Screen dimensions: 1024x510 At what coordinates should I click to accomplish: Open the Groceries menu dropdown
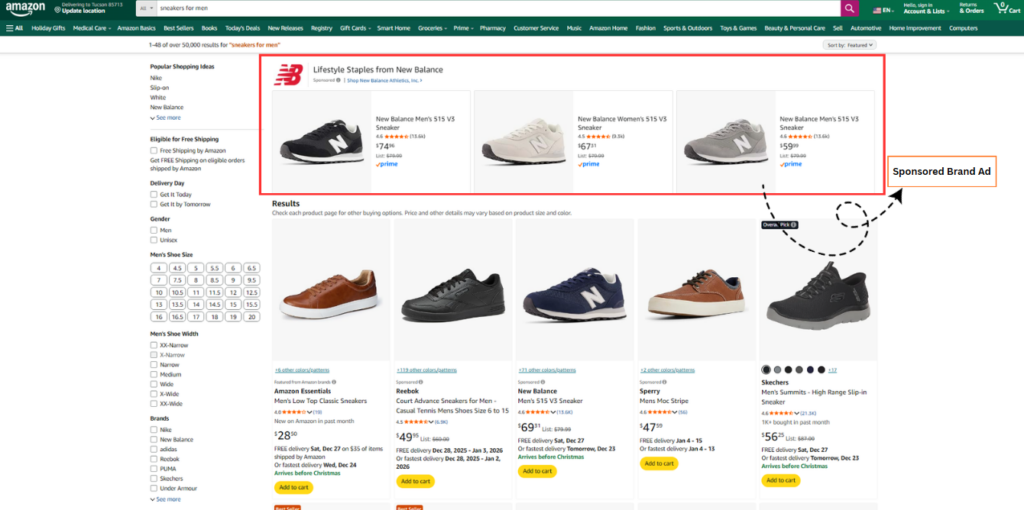(432, 28)
